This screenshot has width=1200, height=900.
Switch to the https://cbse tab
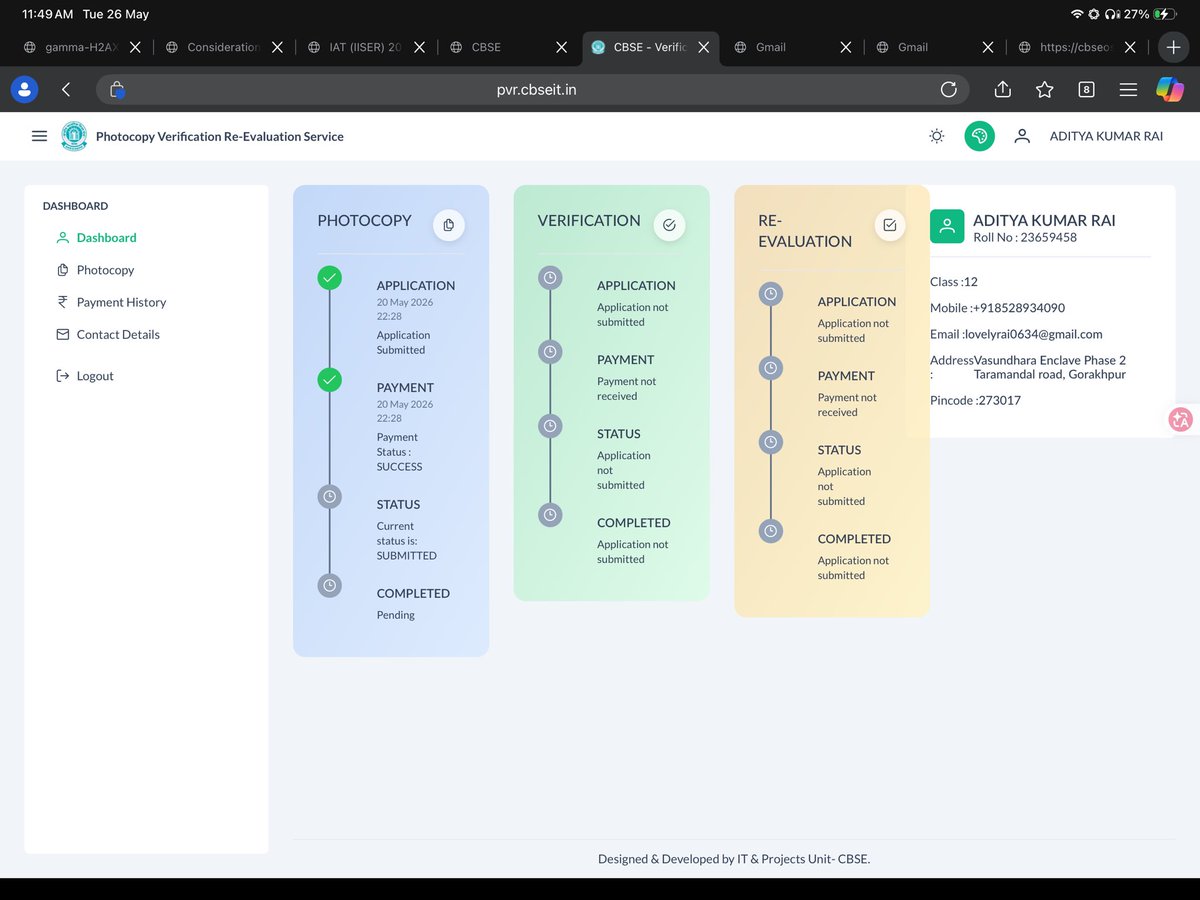tap(1068, 47)
